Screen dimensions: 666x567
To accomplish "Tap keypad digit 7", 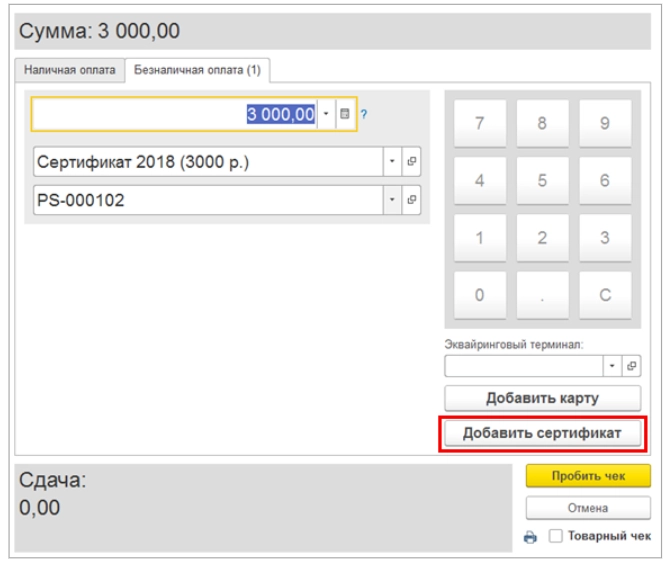I will pyautogui.click(x=480, y=123).
